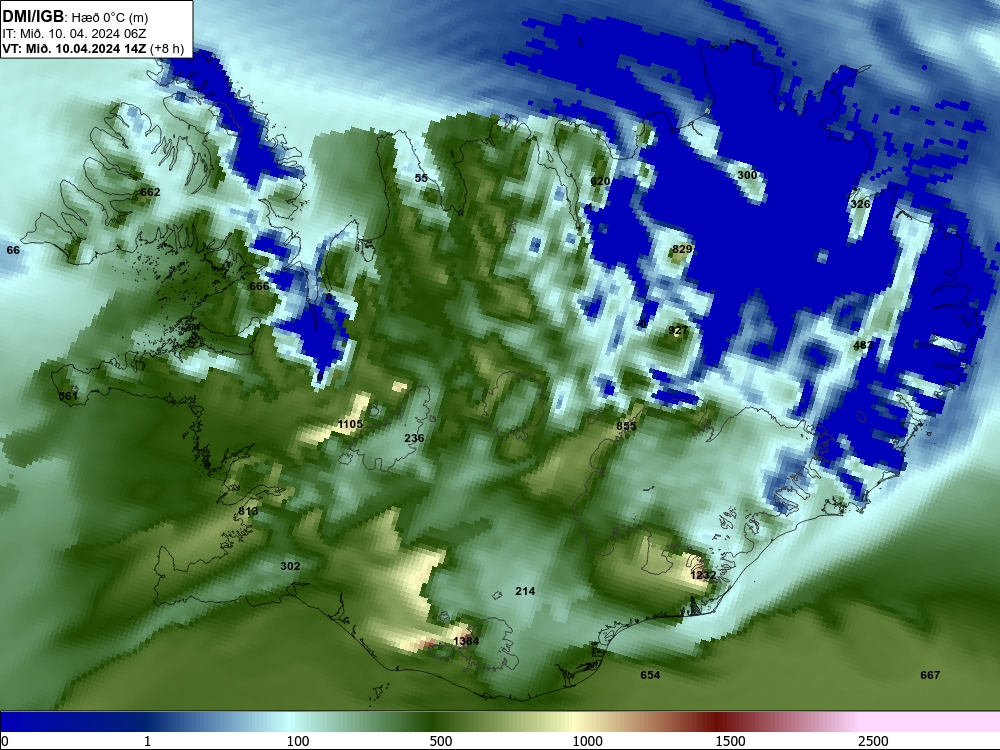Click map value 829

pos(682,249)
